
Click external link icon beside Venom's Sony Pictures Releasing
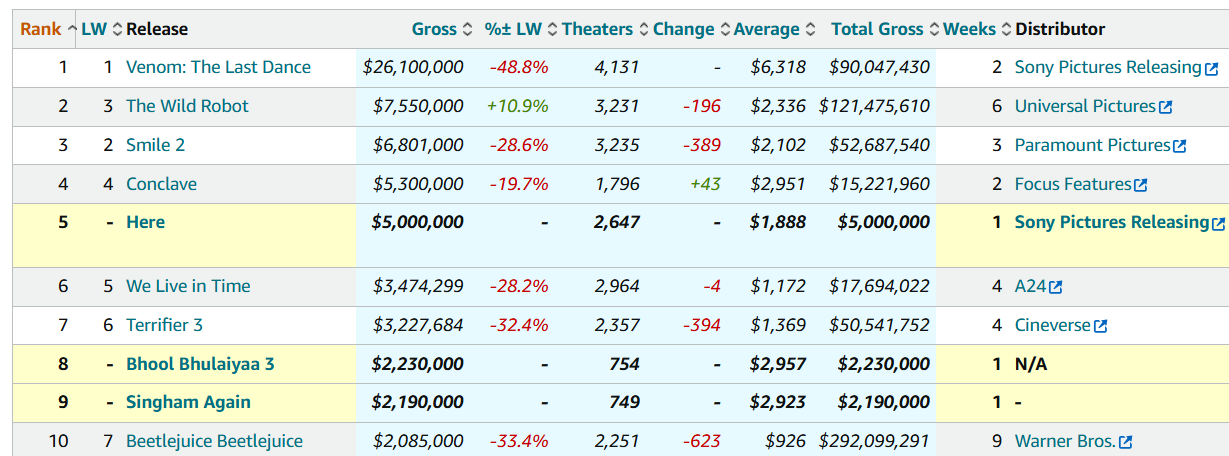[x=1211, y=69]
